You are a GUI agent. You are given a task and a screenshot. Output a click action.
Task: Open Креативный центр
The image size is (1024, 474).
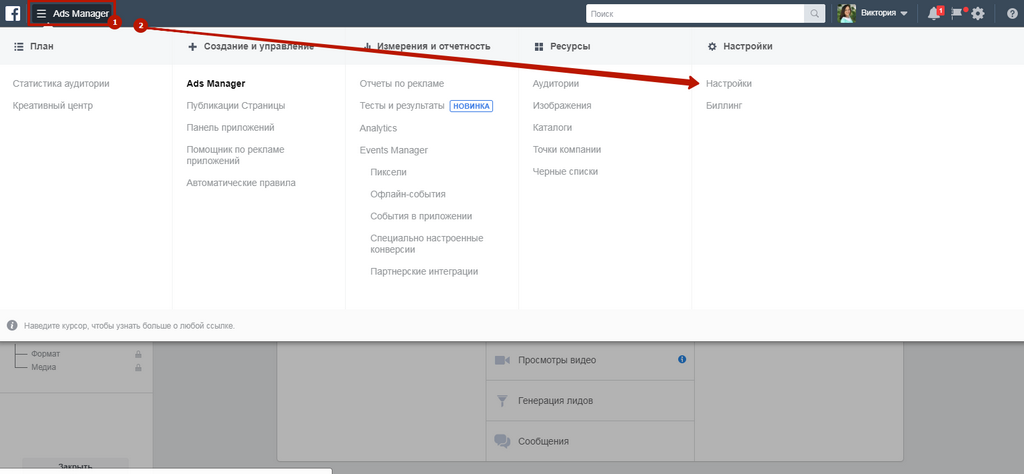coord(53,106)
